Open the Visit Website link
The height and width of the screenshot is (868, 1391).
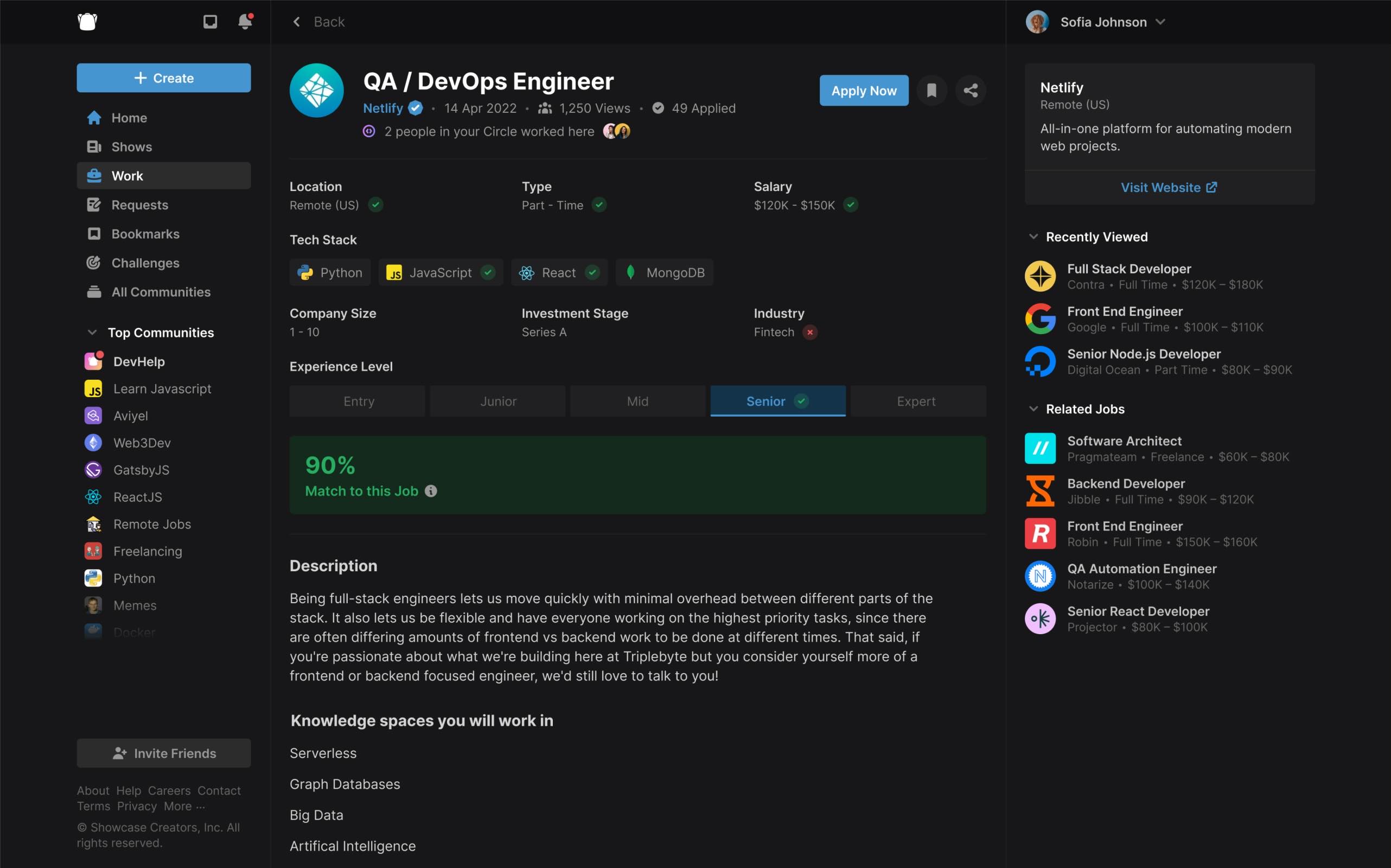pyautogui.click(x=1168, y=187)
